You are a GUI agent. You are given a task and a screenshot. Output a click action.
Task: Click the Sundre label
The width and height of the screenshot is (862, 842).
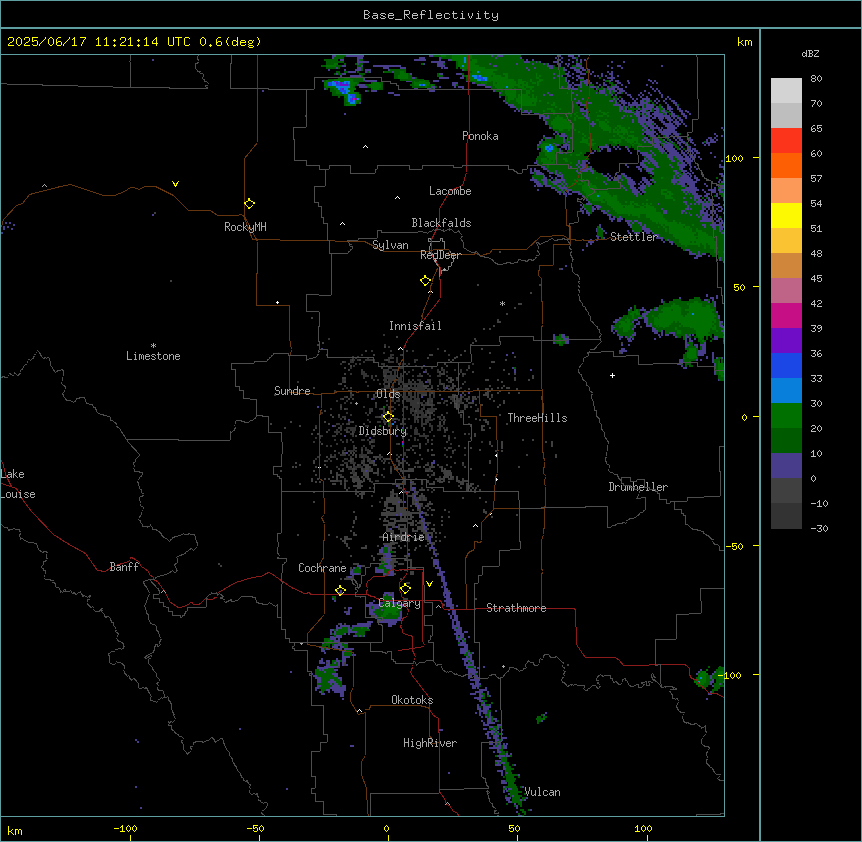pos(292,391)
